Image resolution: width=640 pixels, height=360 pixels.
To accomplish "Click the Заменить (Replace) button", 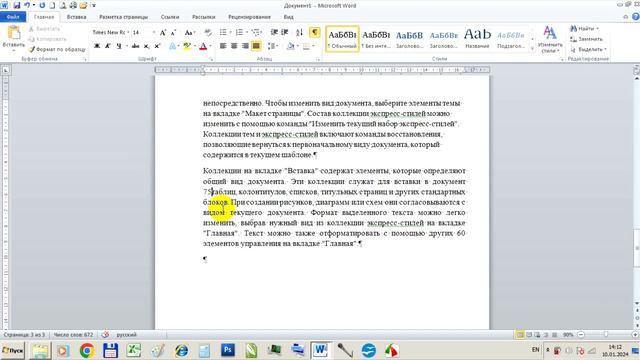I will (587, 39).
